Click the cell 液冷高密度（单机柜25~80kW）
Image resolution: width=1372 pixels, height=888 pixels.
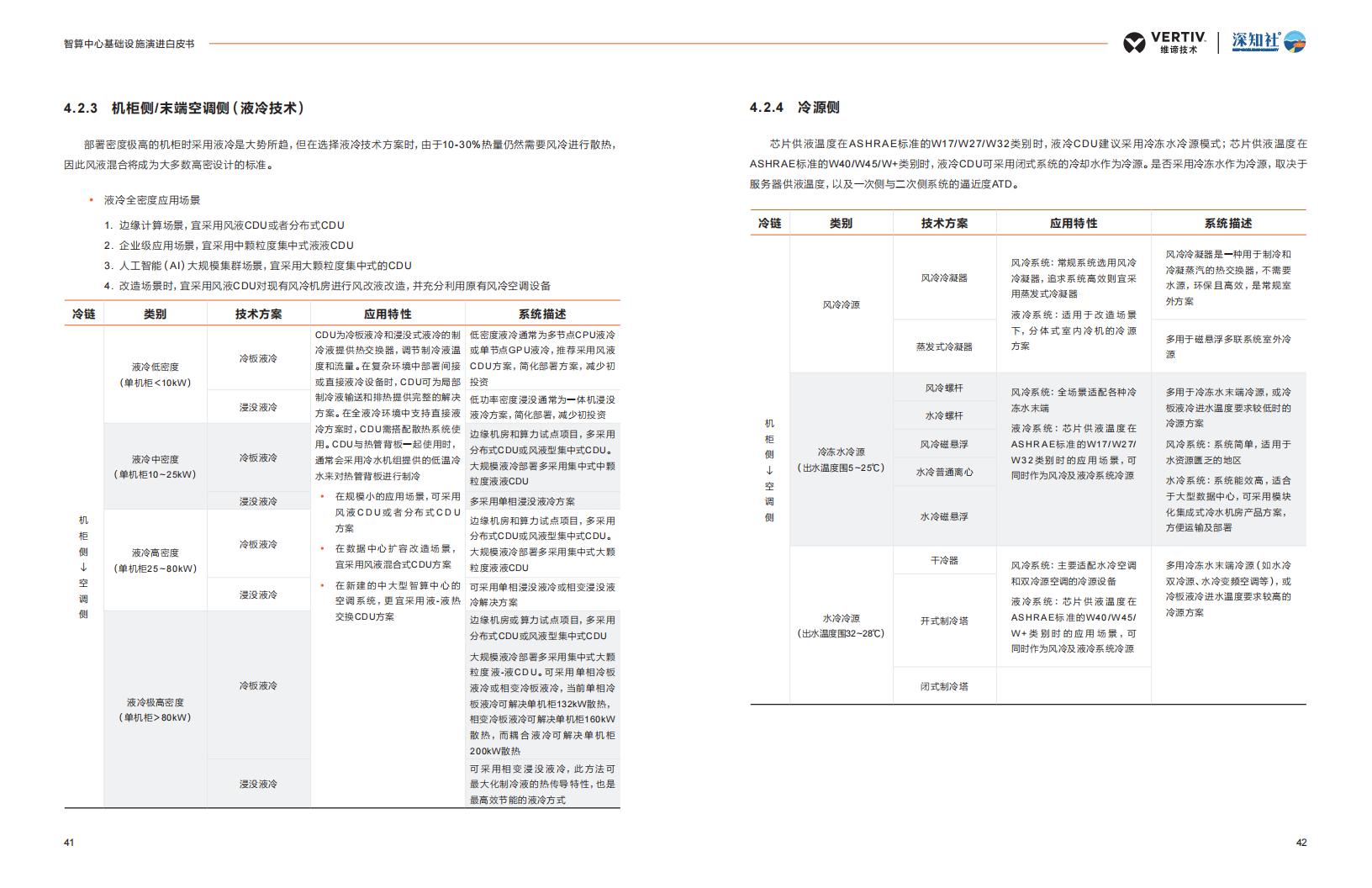point(155,560)
